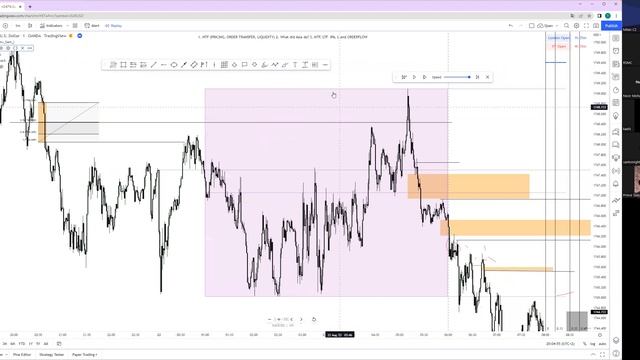This screenshot has width=640, height=360.
Task: Redo the last chart action
Action: pos(520,26)
